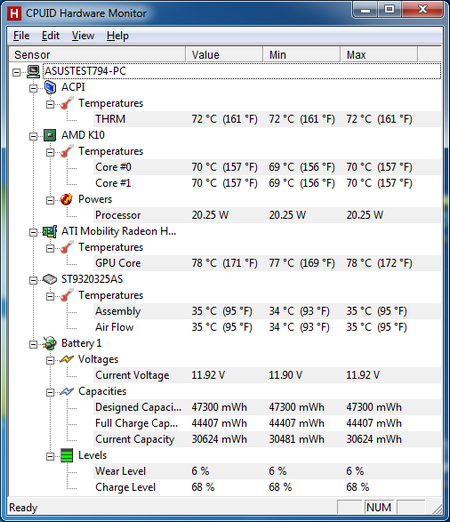450x522 pixels.
Task: Click the CPUID red H title bar icon
Action: point(14,13)
